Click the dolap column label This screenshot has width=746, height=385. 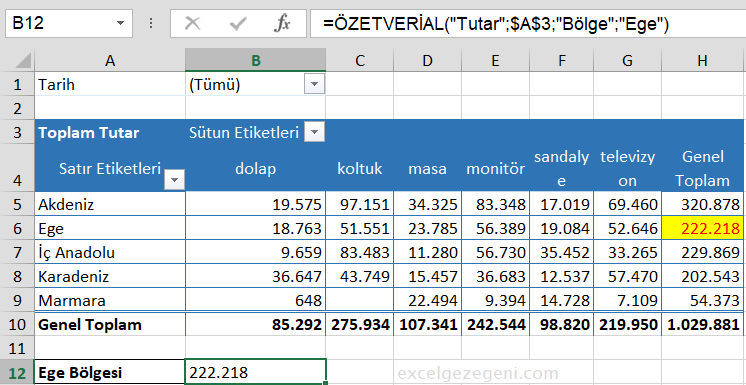pyautogui.click(x=255, y=168)
